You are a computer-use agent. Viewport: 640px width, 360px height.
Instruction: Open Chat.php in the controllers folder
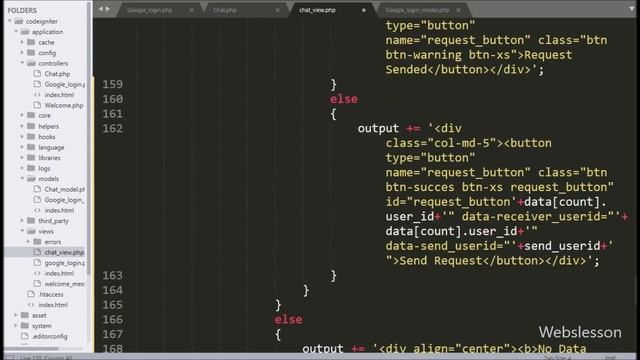[57, 74]
